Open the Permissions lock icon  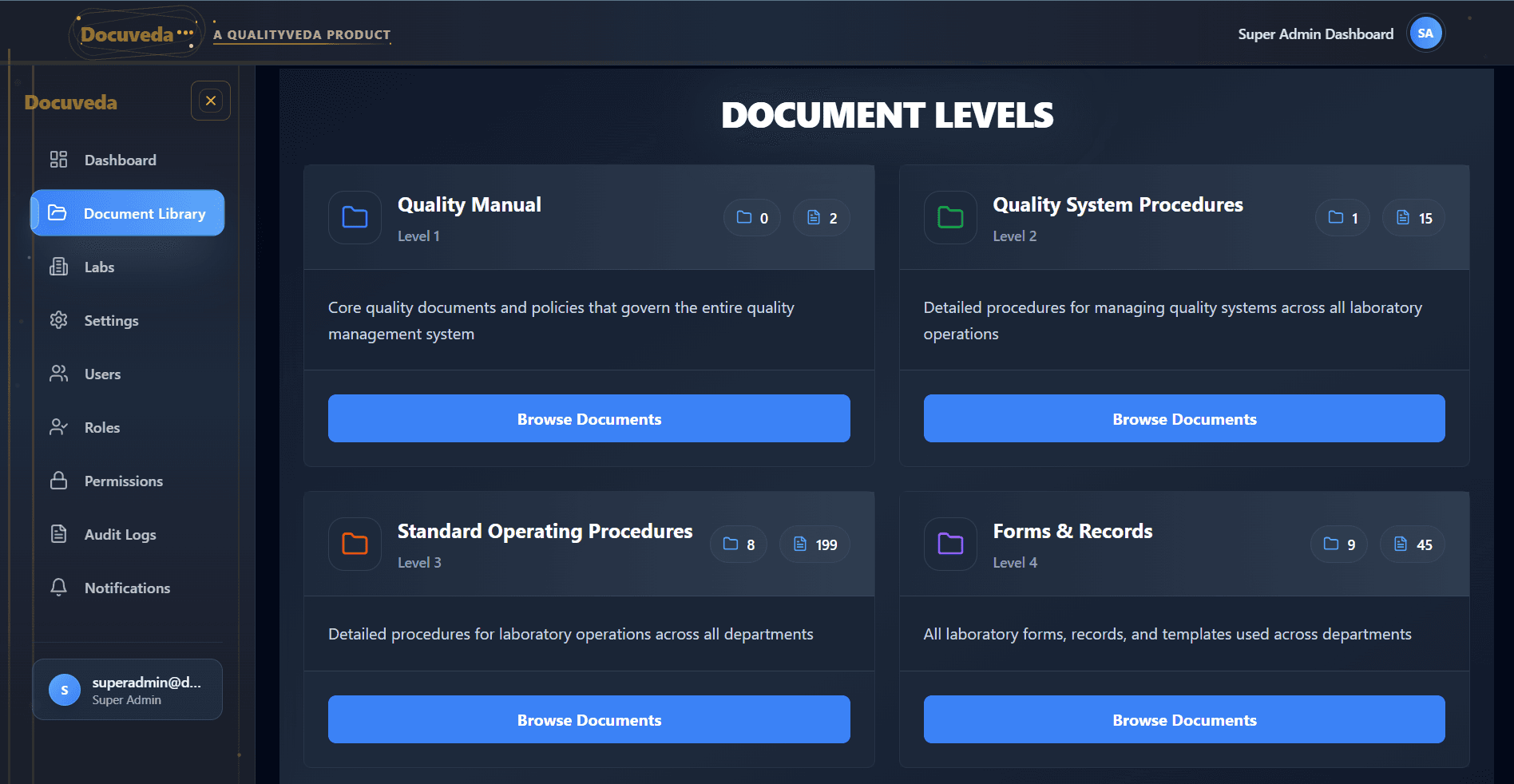click(58, 481)
